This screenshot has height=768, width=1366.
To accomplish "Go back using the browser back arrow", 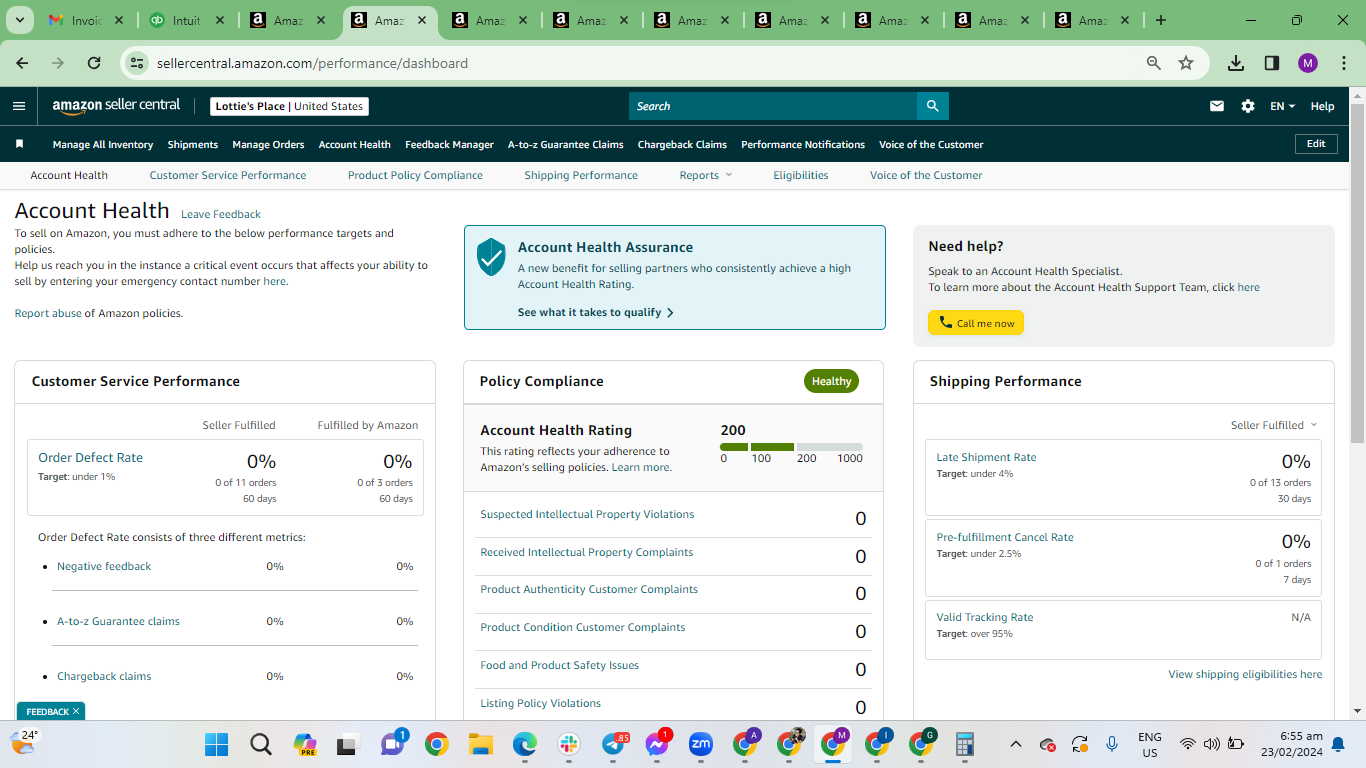I will 22,63.
